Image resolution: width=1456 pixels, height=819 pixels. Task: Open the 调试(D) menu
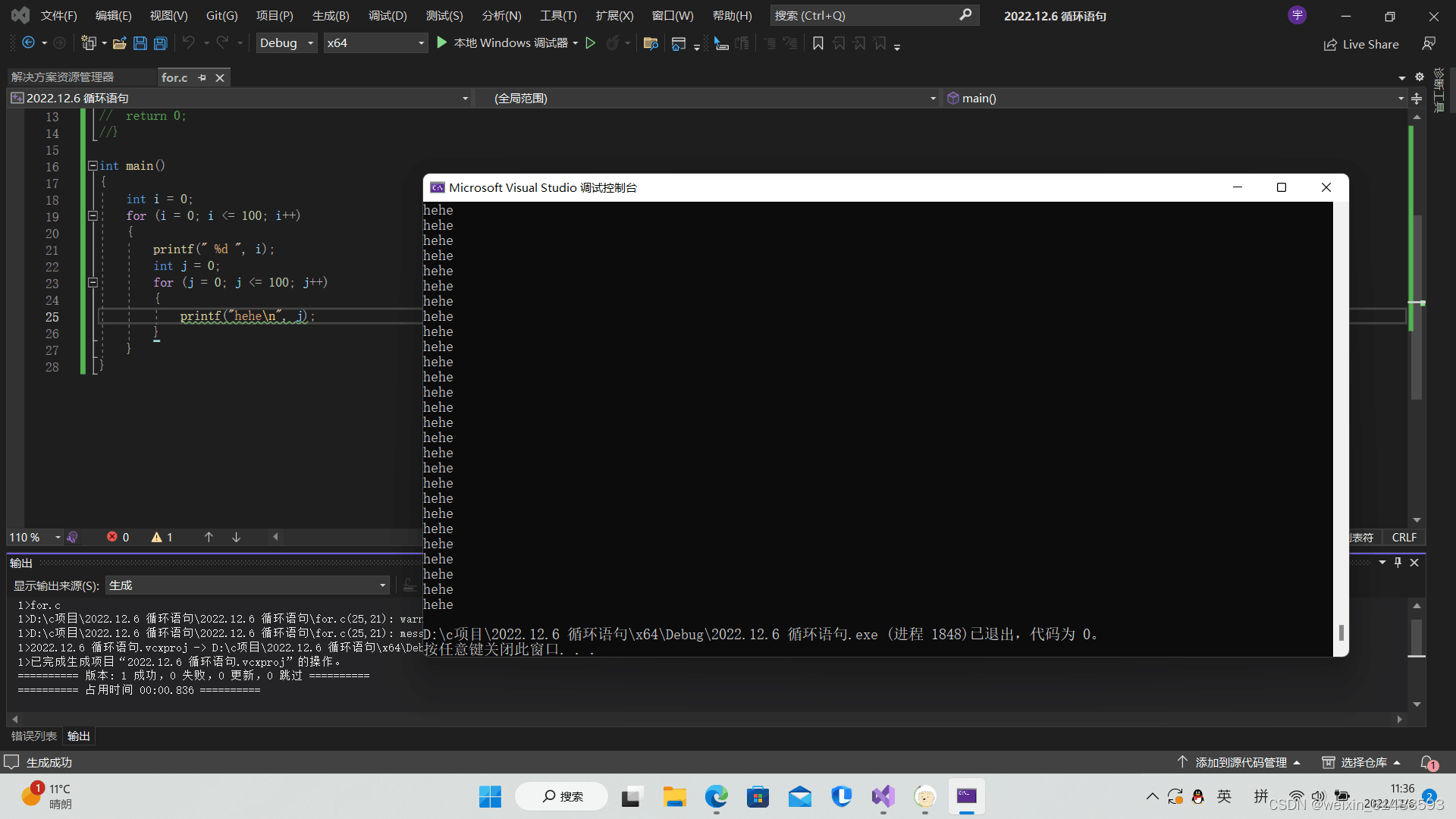click(388, 15)
